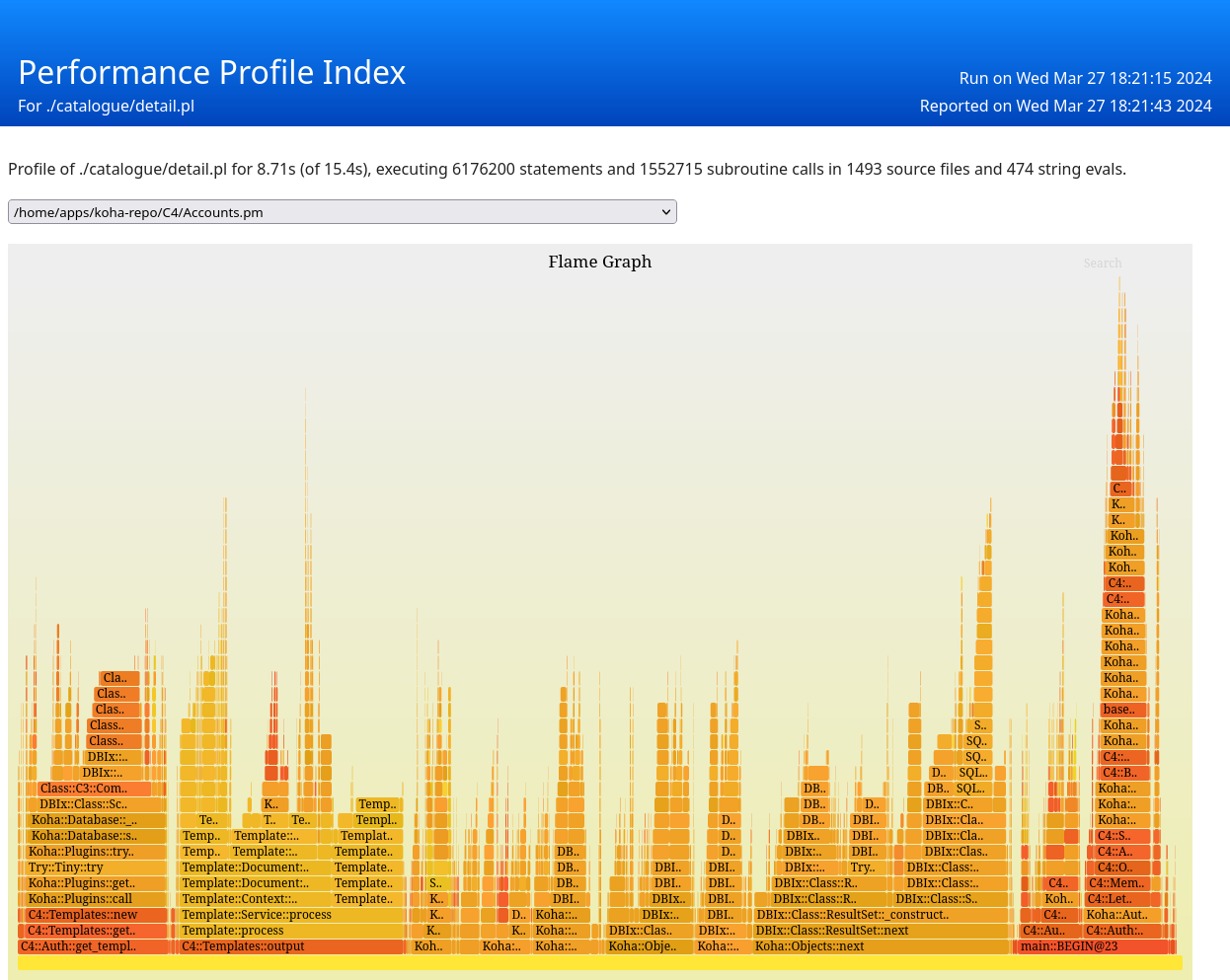1230x980 pixels.
Task: Click the C4::Mem.. frame
Action: [1116, 883]
